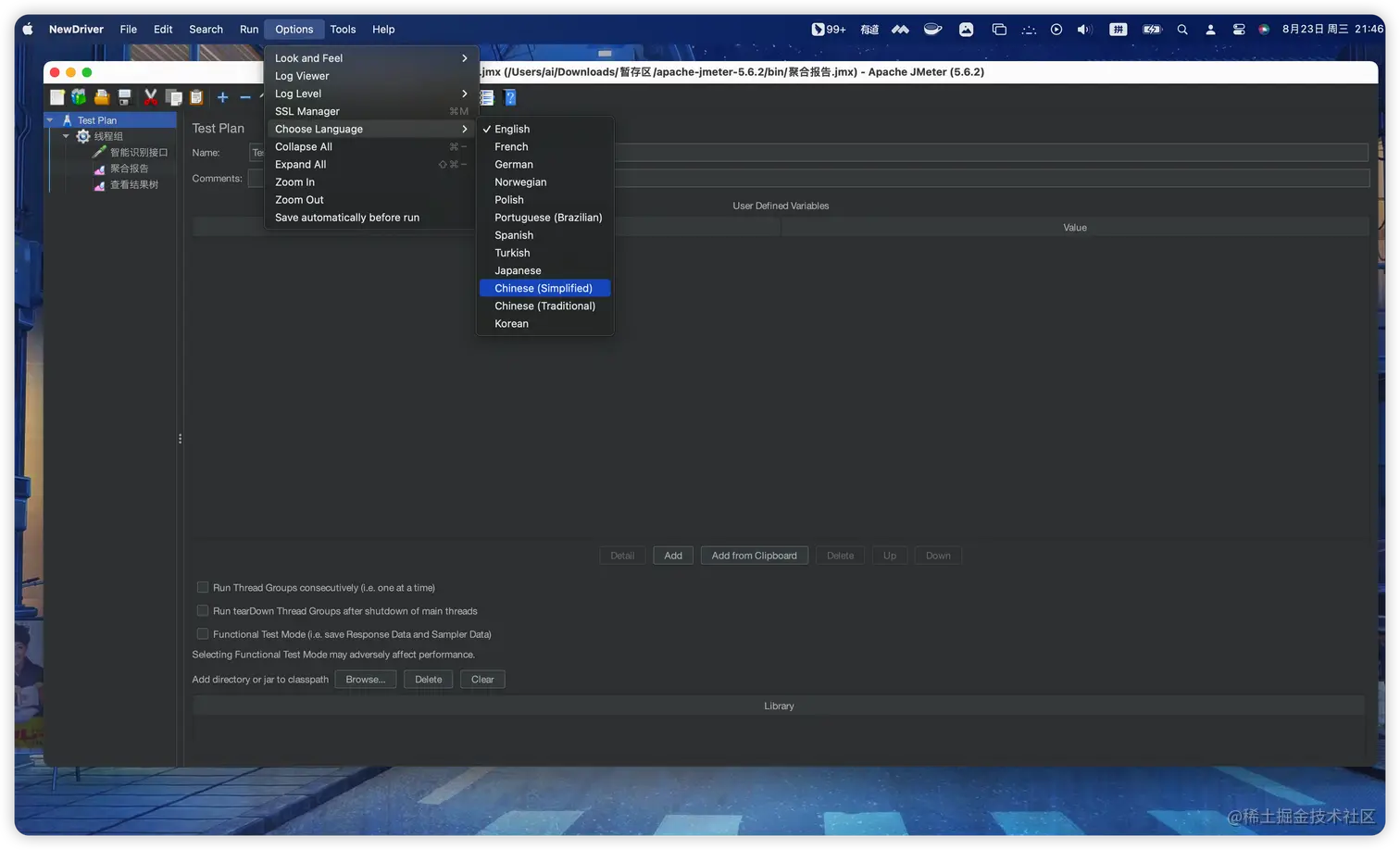
Task: Click the Siri icon in menu bar
Action: point(1264,29)
